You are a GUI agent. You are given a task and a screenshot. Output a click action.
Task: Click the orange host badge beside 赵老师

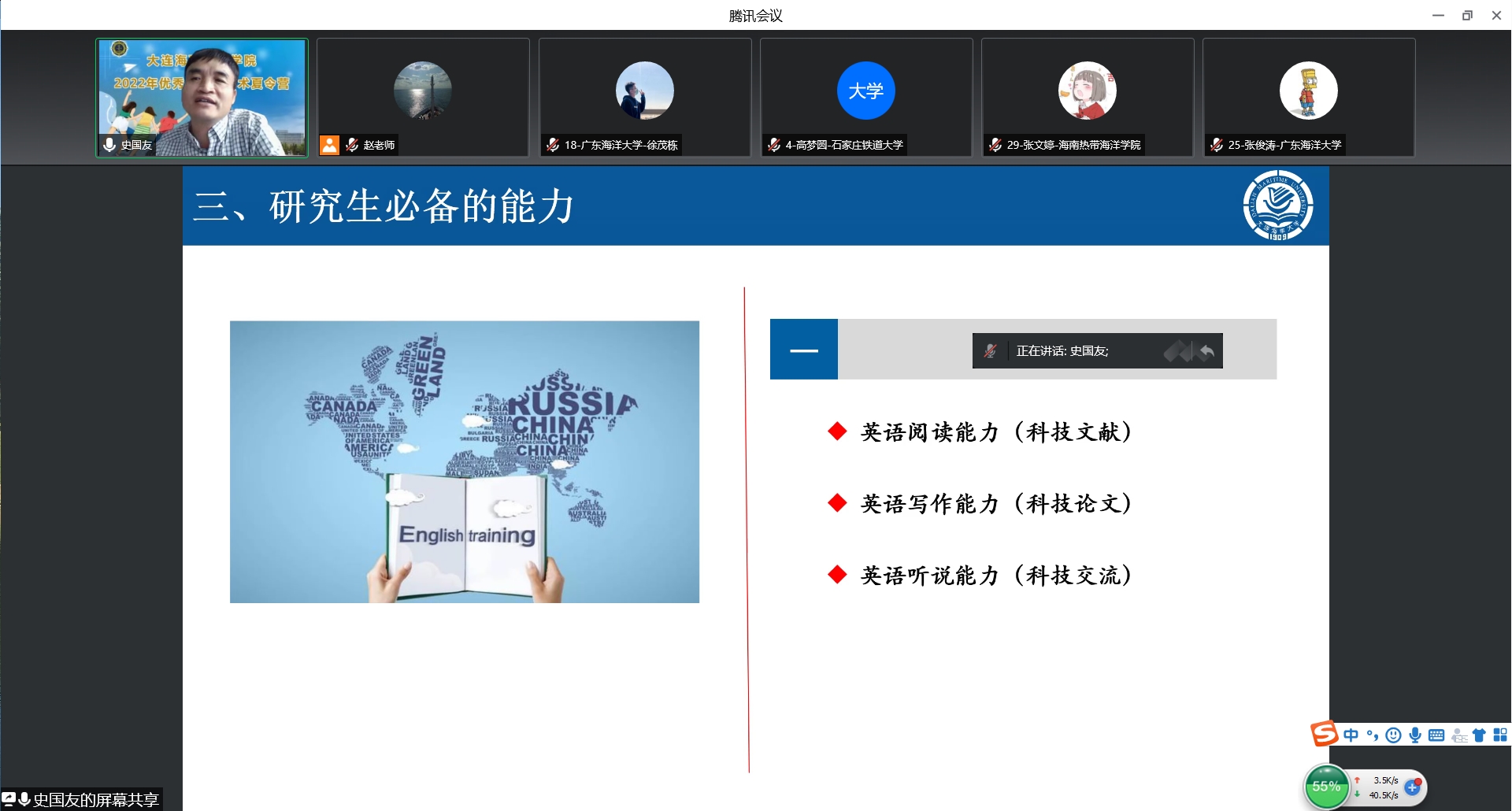[x=329, y=145]
